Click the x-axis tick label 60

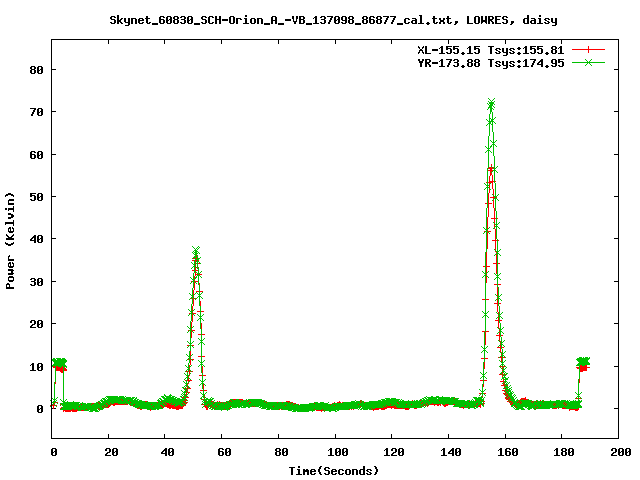click(224, 452)
